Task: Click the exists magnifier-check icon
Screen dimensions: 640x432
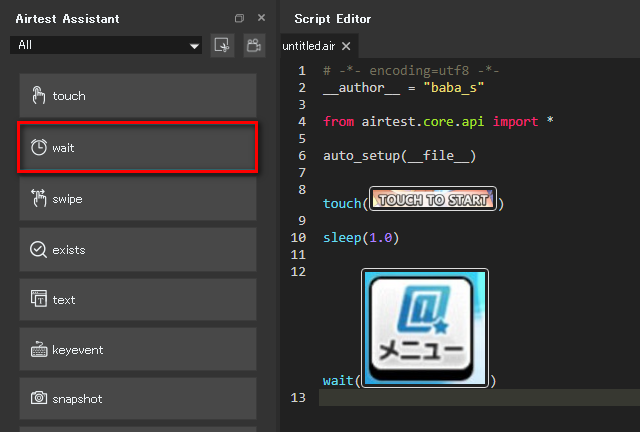Action: pos(38,249)
